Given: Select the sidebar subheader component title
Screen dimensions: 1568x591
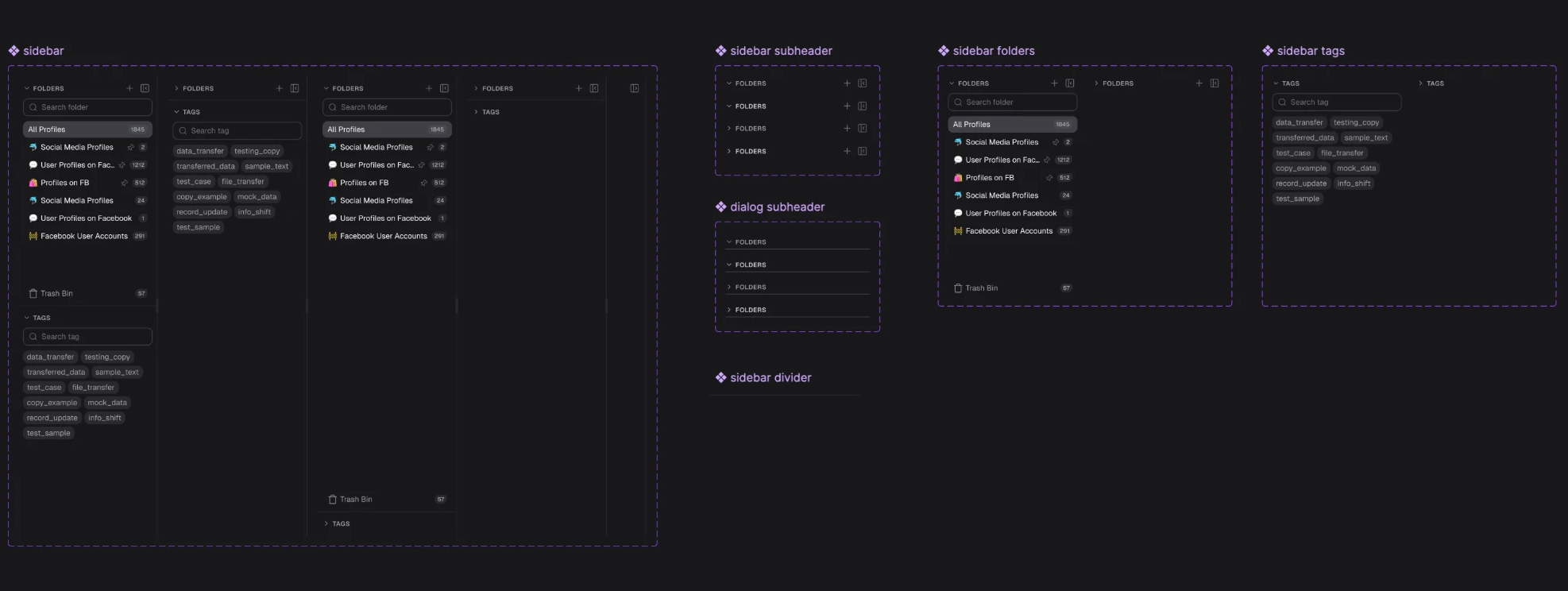Looking at the screenshot, I should pyautogui.click(x=781, y=51).
